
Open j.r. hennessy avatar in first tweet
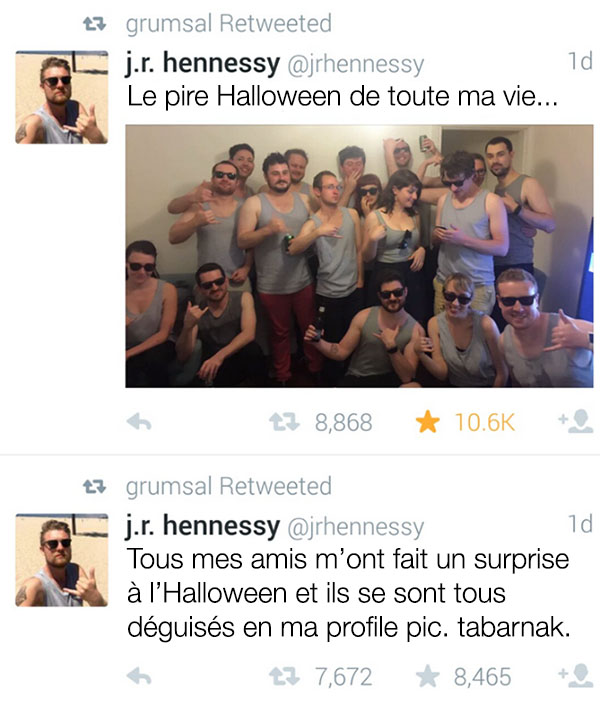click(x=62, y=97)
